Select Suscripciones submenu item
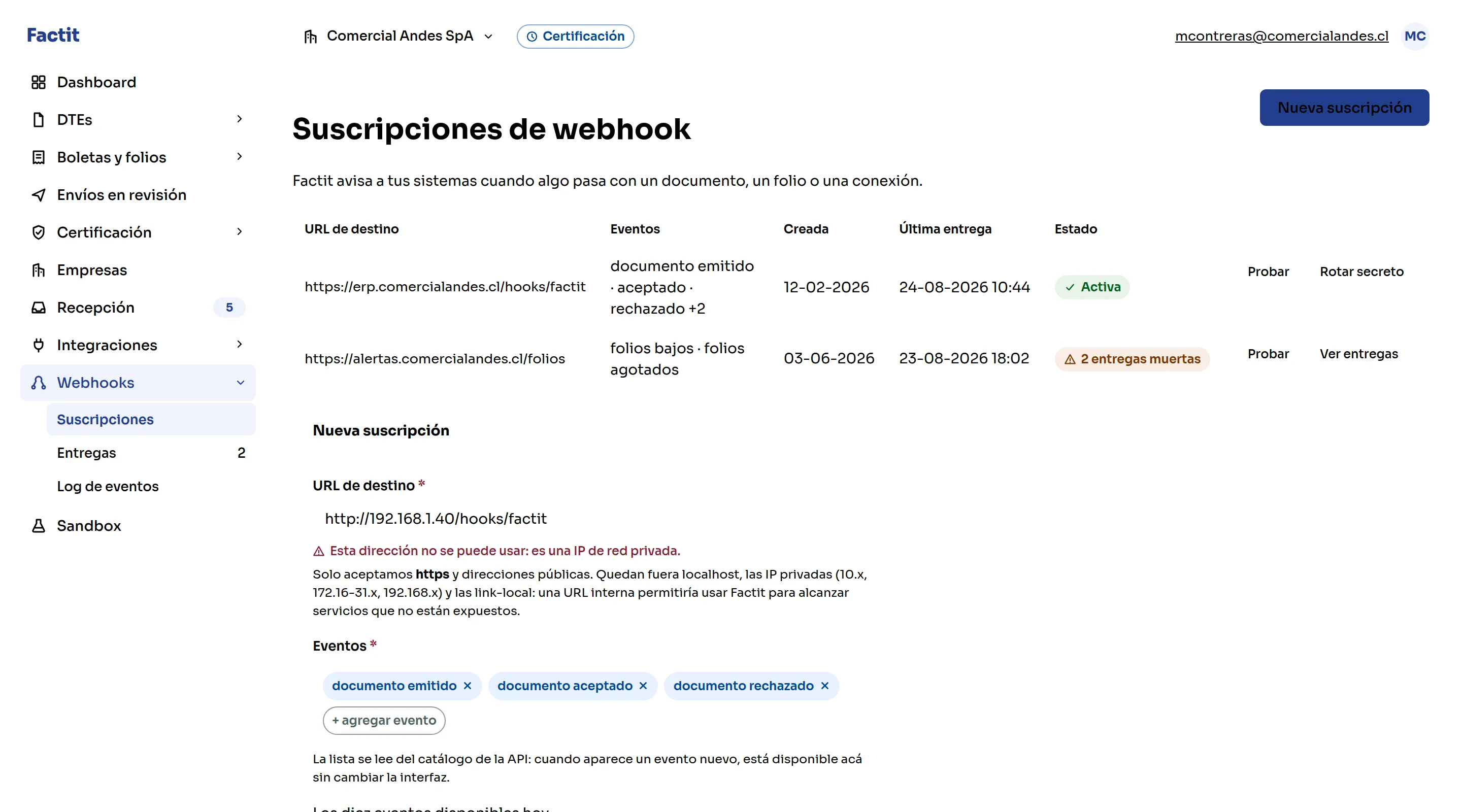The image size is (1462, 812). pos(151,419)
